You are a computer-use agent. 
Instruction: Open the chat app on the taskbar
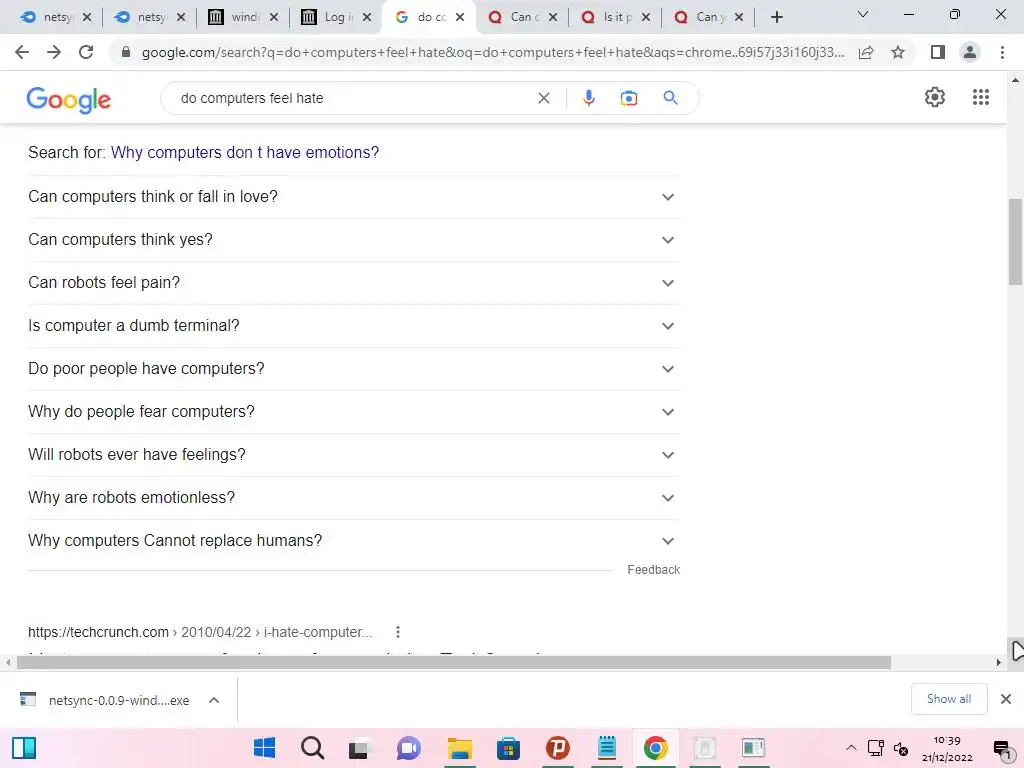[409, 748]
